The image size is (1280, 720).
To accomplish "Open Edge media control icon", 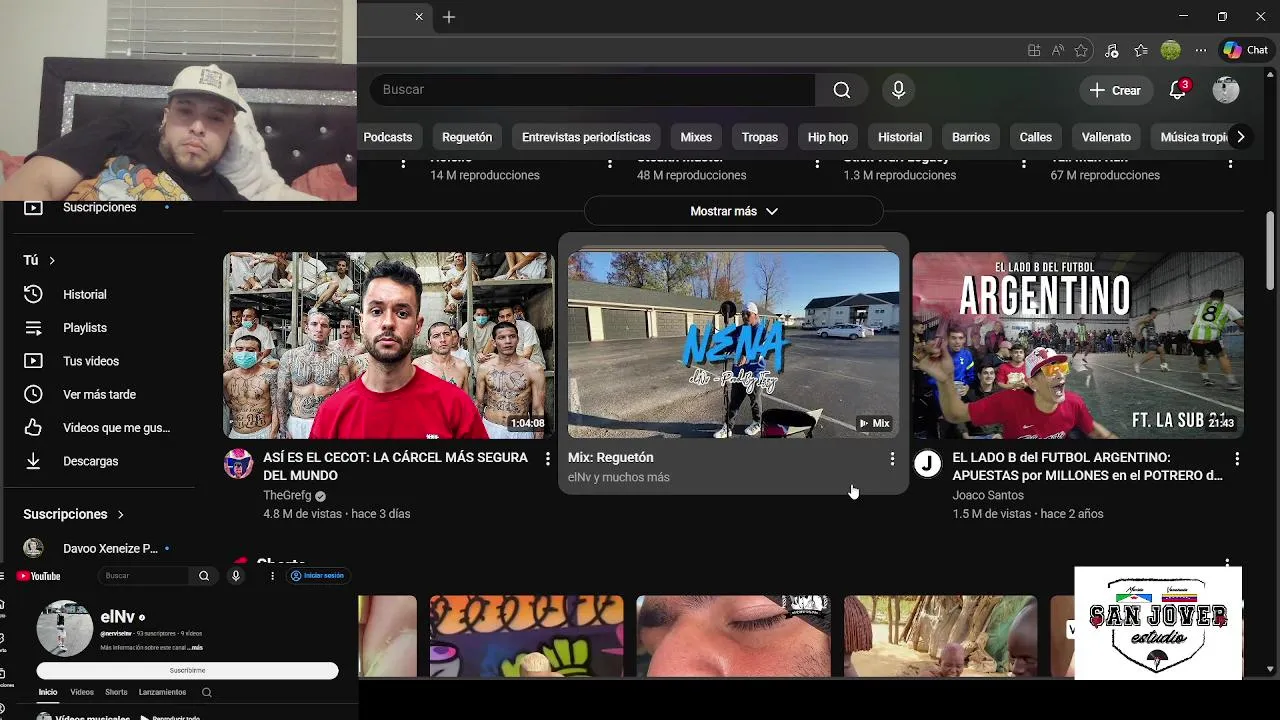I will click(x=1111, y=50).
